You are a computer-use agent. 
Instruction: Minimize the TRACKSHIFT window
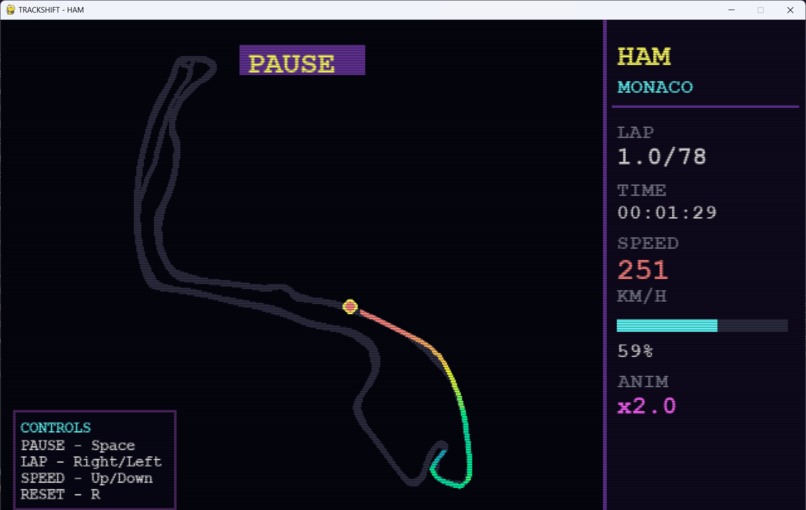point(731,10)
